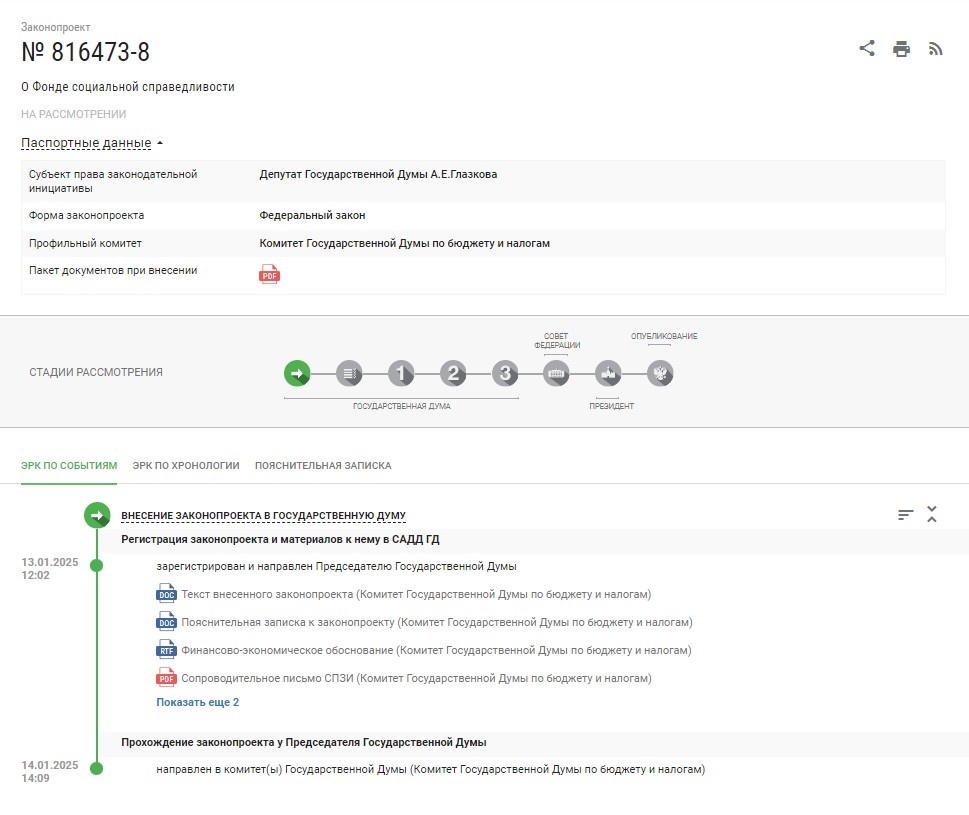Click the share icon
The image size is (969, 815).
[x=866, y=47]
